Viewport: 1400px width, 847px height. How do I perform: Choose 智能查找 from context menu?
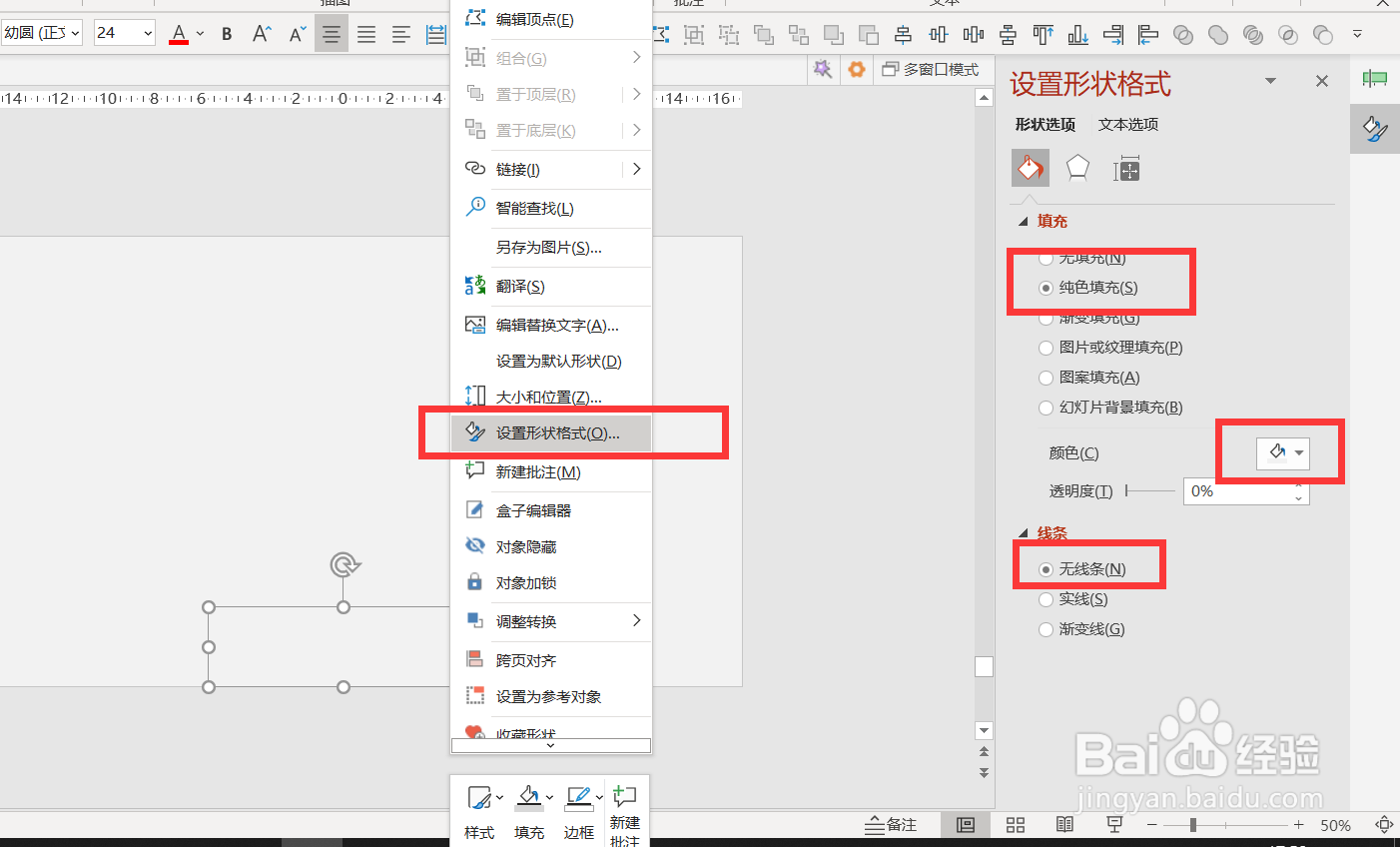(x=551, y=208)
